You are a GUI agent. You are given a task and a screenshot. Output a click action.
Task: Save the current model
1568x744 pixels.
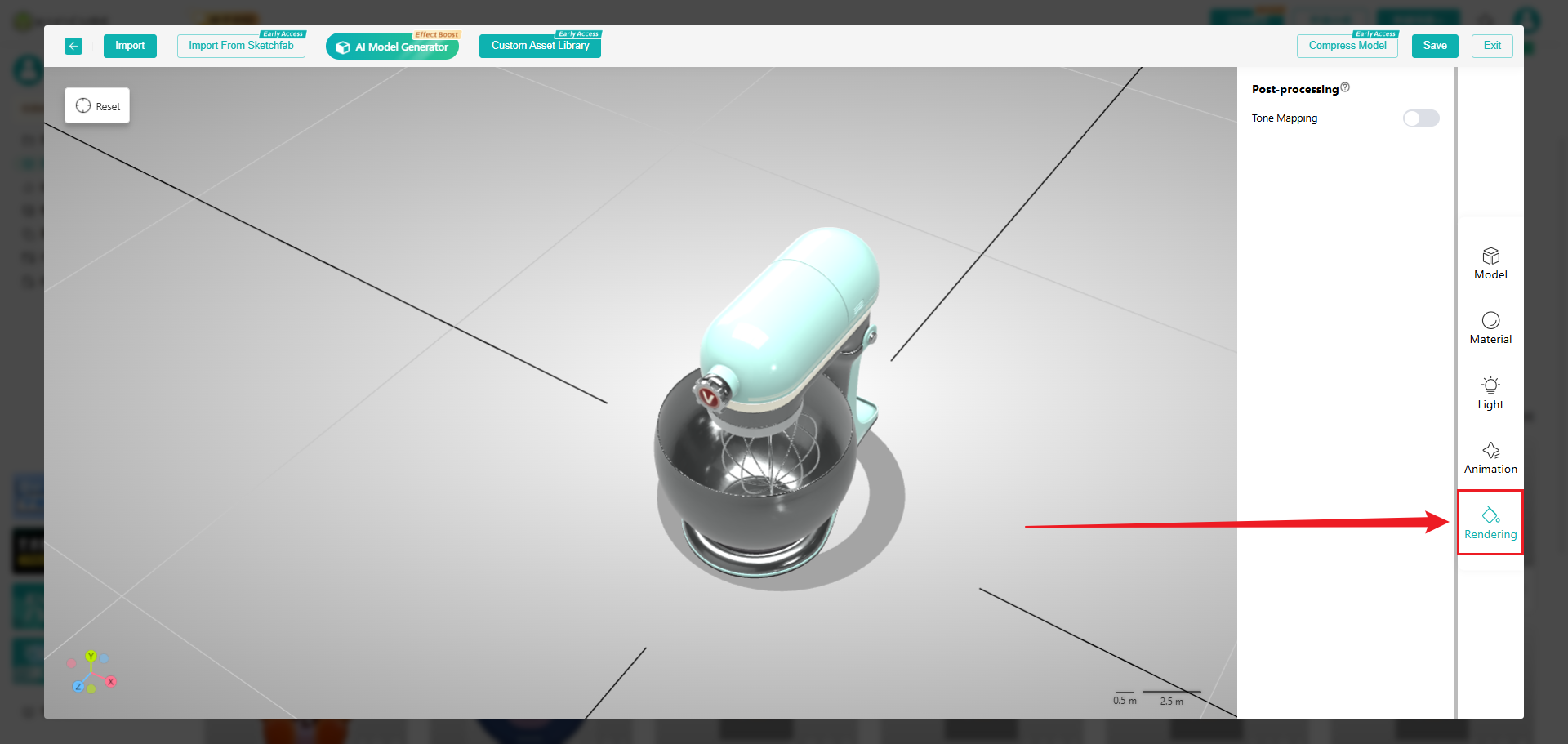click(1434, 46)
